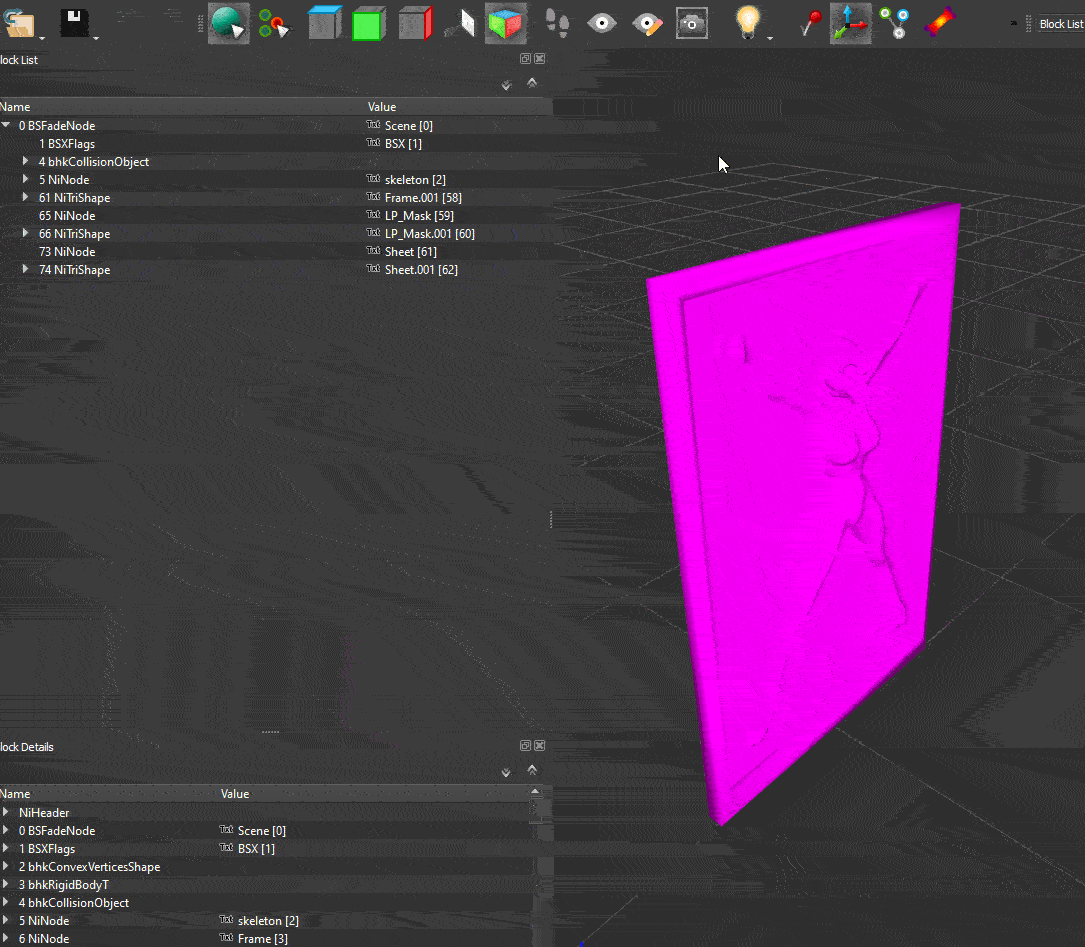
Task: Expand 4 bhkCollisionObject in Block List
Action: tap(26, 160)
